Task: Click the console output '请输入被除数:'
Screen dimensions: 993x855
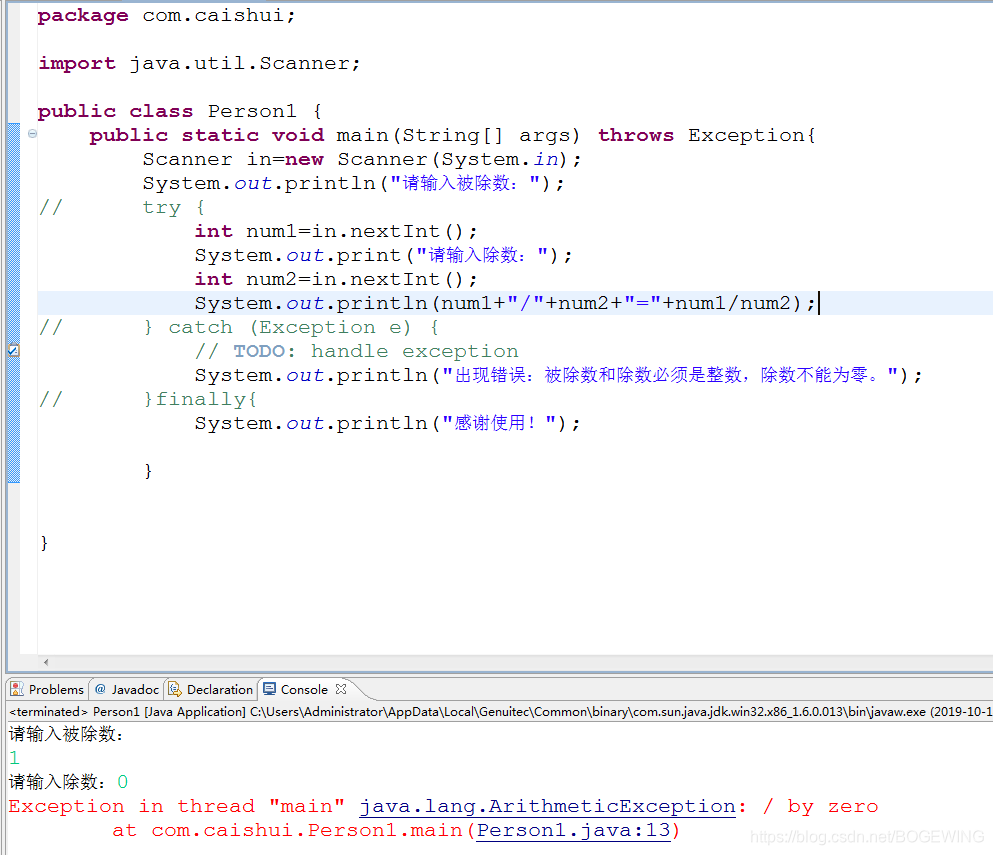Action: pyautogui.click(x=66, y=734)
